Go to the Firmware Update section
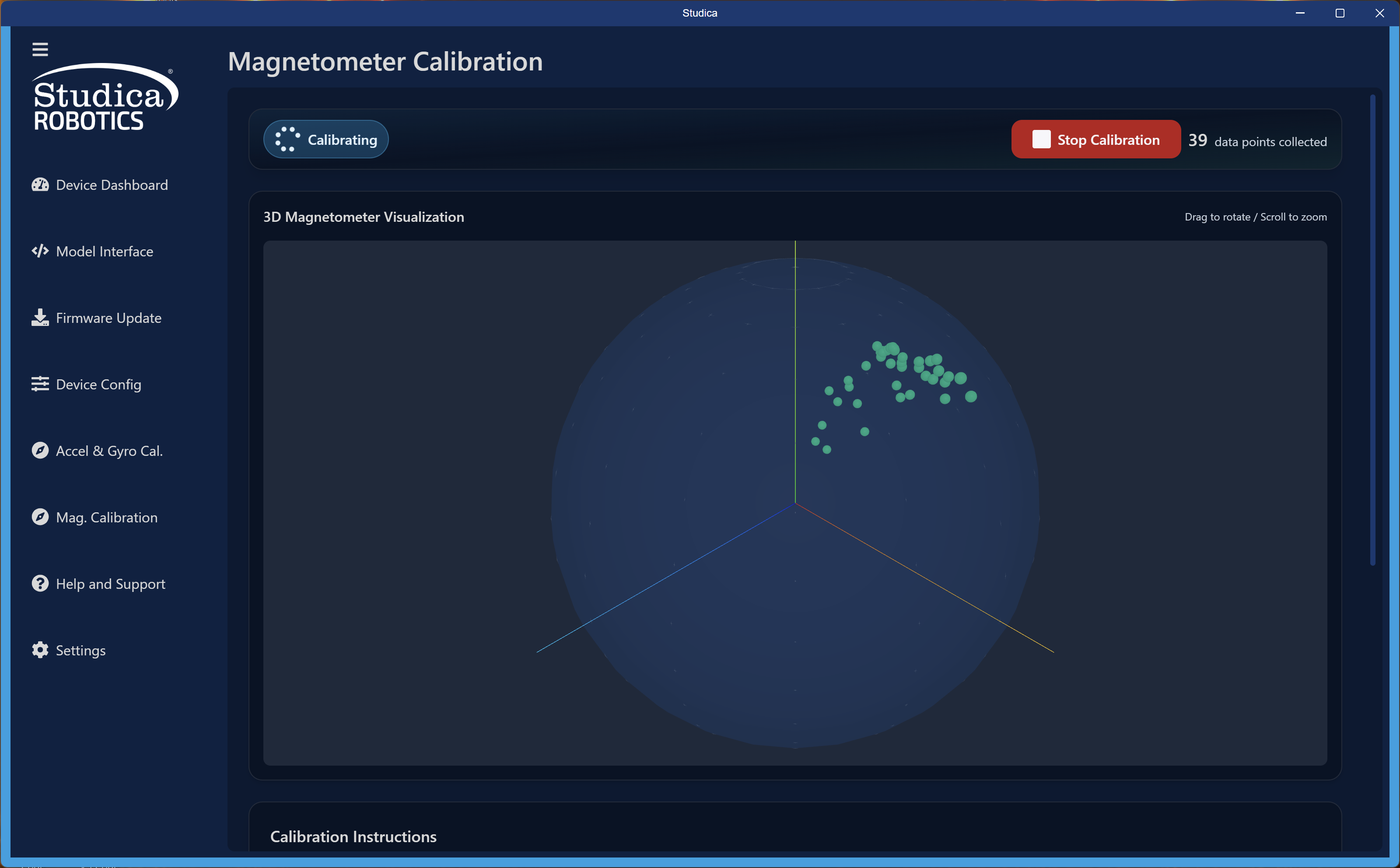The width and height of the screenshot is (1400, 868). (x=108, y=318)
